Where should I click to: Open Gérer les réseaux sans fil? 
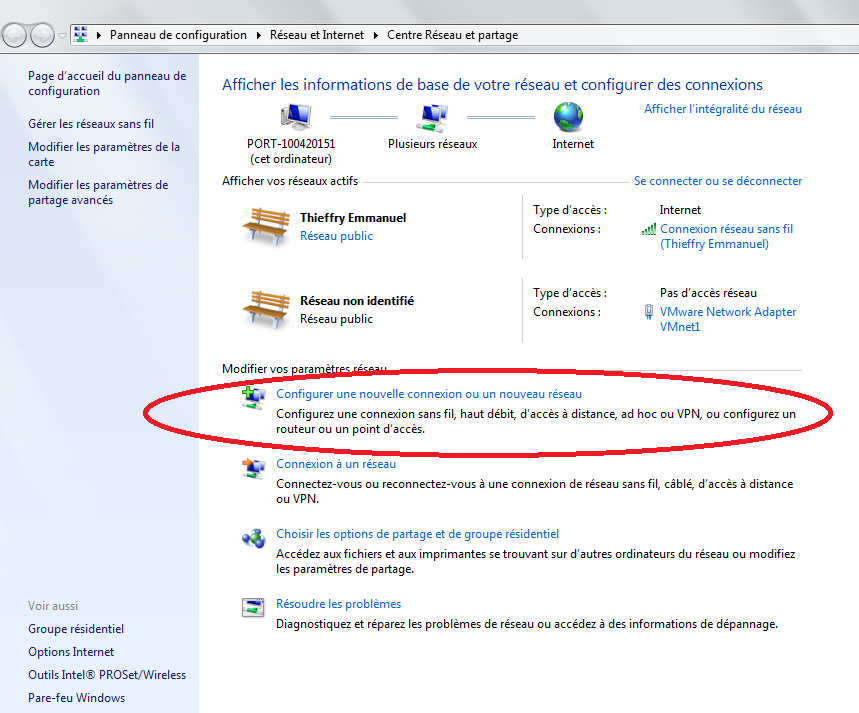click(91, 124)
